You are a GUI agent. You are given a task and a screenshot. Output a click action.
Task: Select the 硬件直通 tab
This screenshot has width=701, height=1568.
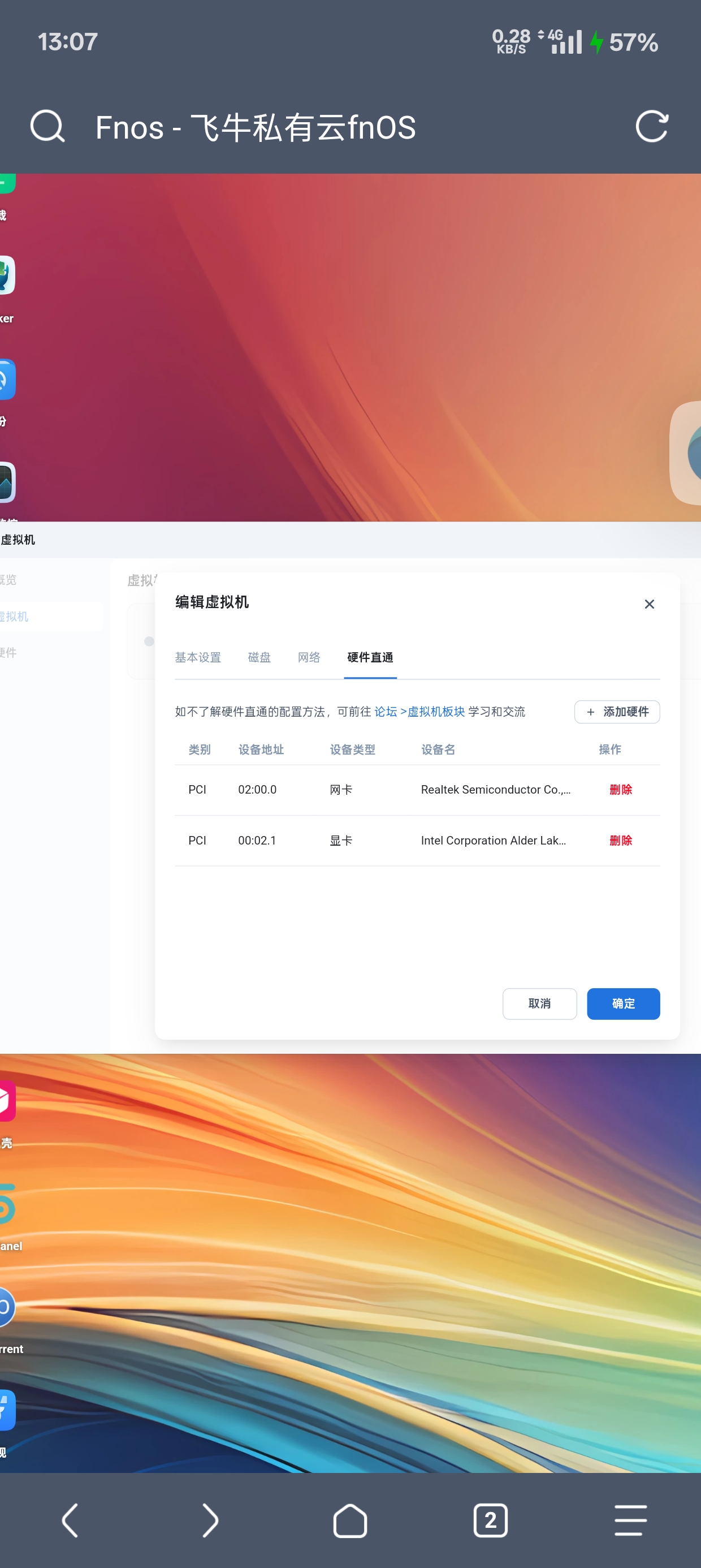370,657
